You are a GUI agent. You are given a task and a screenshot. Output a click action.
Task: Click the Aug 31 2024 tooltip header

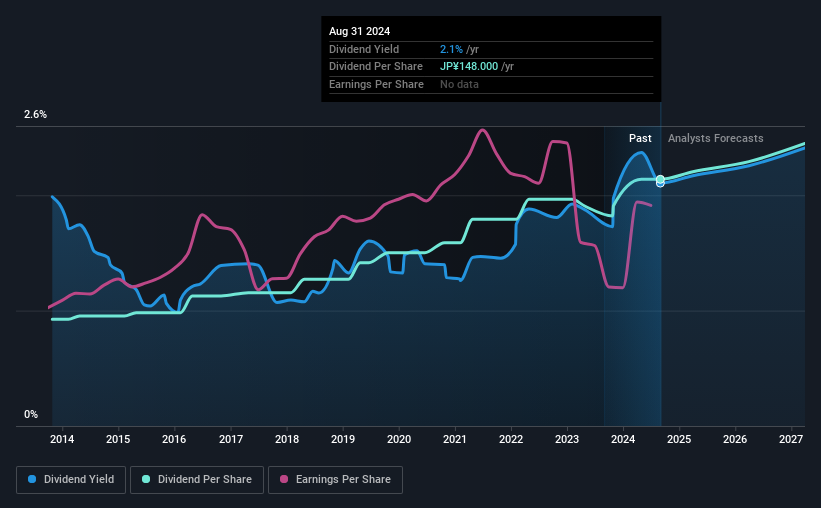[x=359, y=31]
